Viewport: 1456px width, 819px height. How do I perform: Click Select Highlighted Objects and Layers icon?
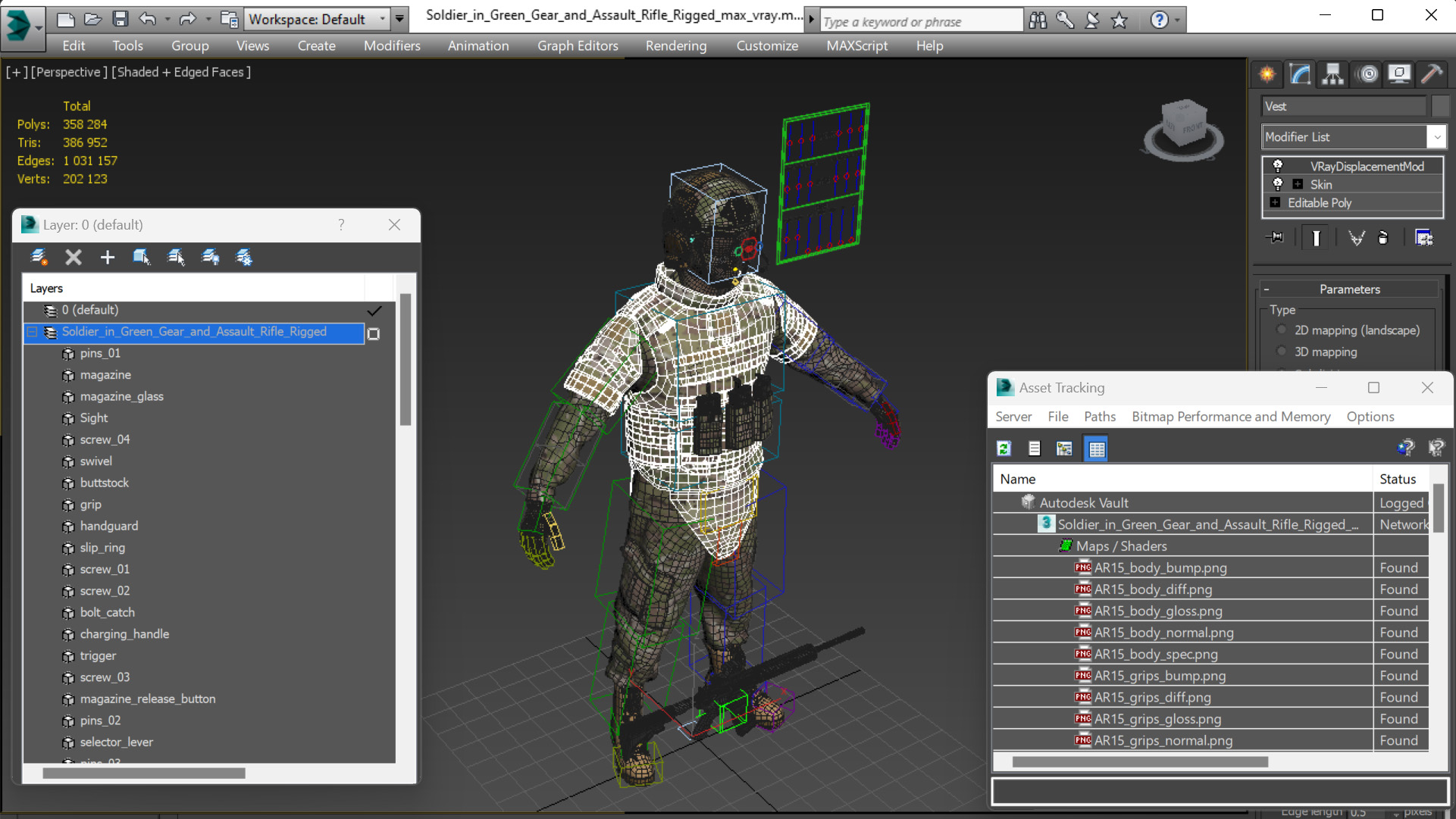tap(142, 258)
